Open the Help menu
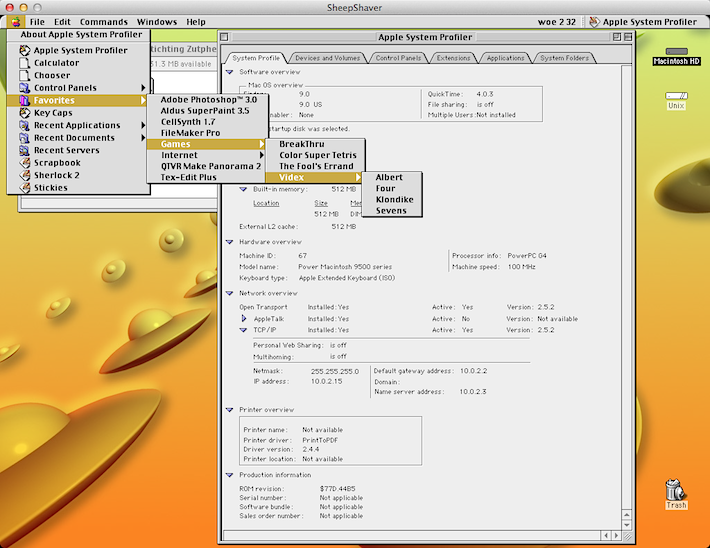The height and width of the screenshot is (548, 710). (x=196, y=22)
